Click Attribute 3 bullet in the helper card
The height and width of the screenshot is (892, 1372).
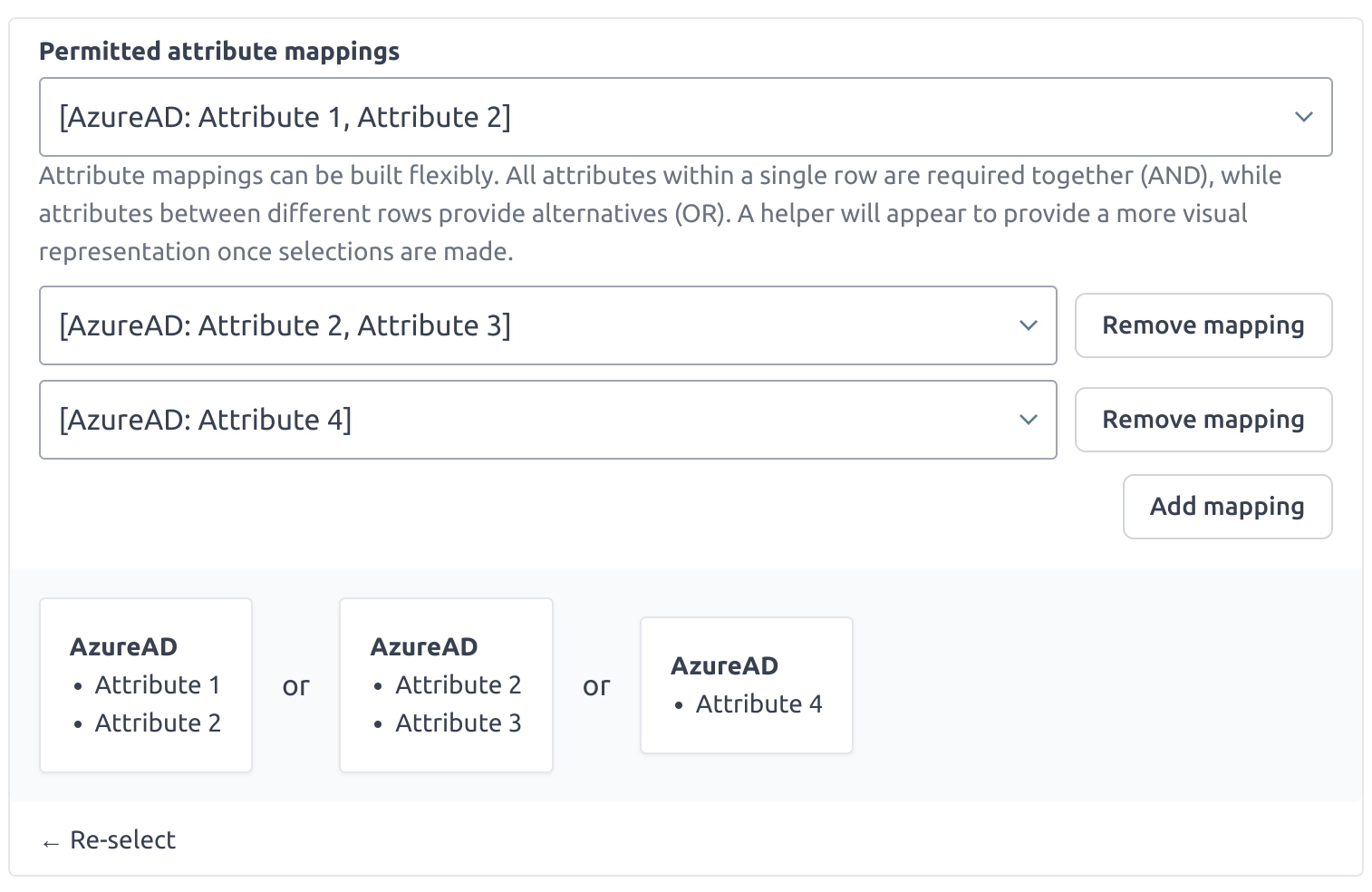458,722
